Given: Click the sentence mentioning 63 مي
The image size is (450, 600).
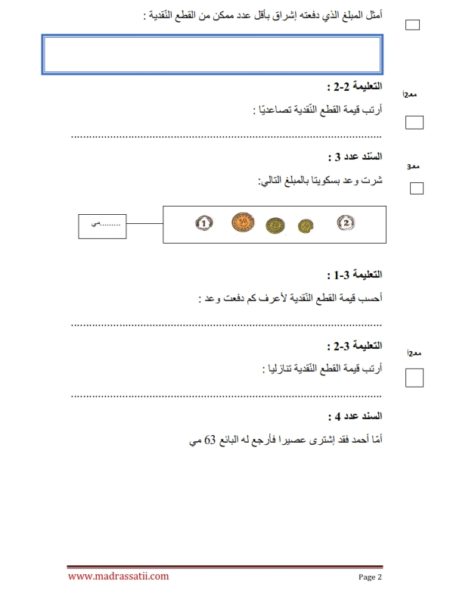Looking at the screenshot, I should click(x=285, y=440).
